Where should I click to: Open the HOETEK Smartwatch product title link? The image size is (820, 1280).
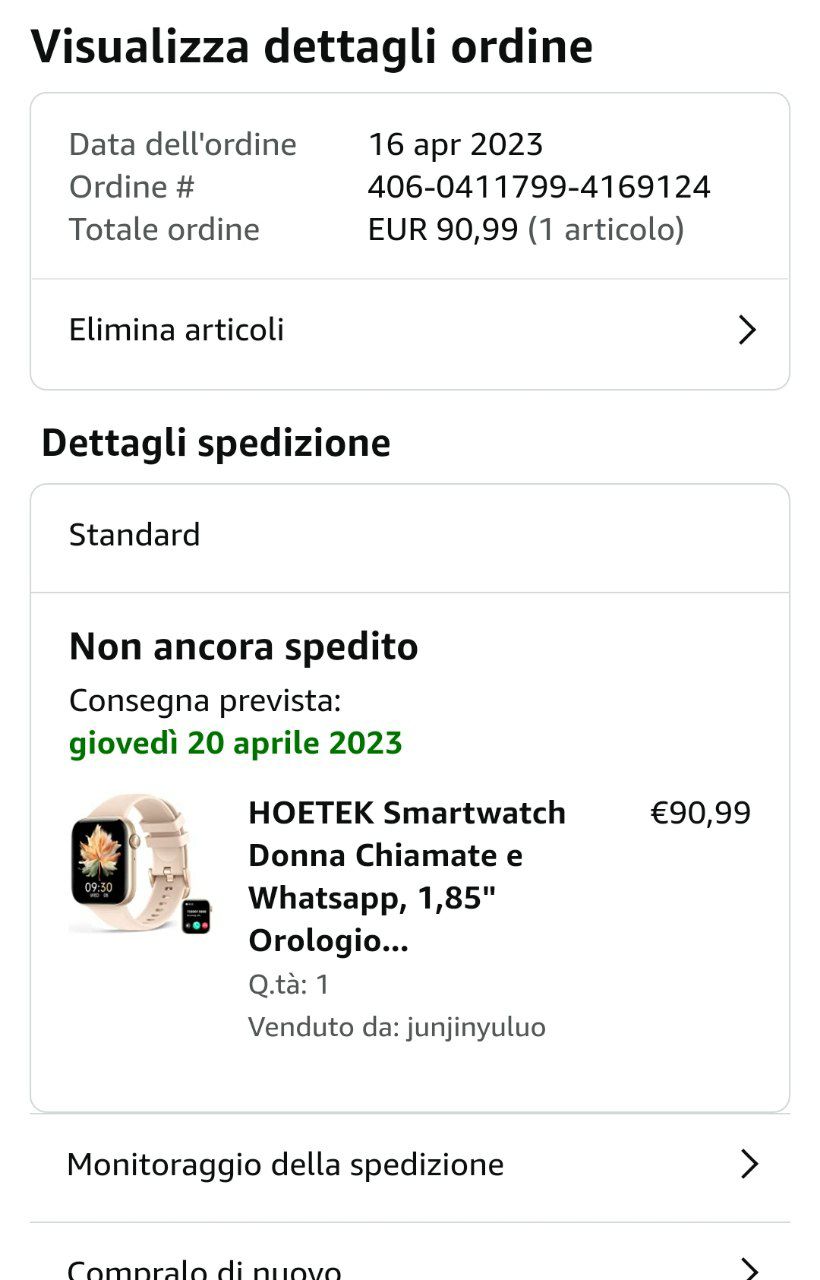tap(407, 876)
